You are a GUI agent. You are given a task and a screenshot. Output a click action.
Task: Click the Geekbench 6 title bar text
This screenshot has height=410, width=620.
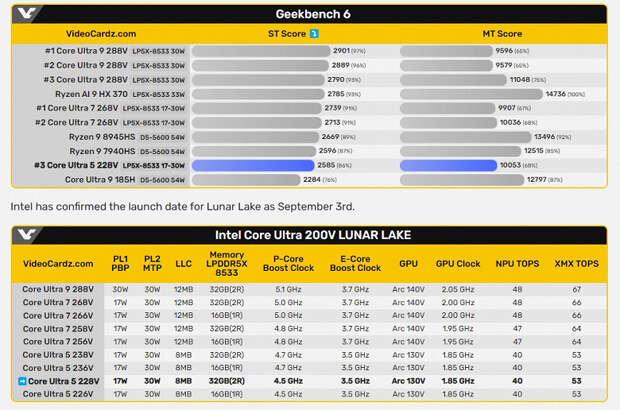click(x=313, y=14)
